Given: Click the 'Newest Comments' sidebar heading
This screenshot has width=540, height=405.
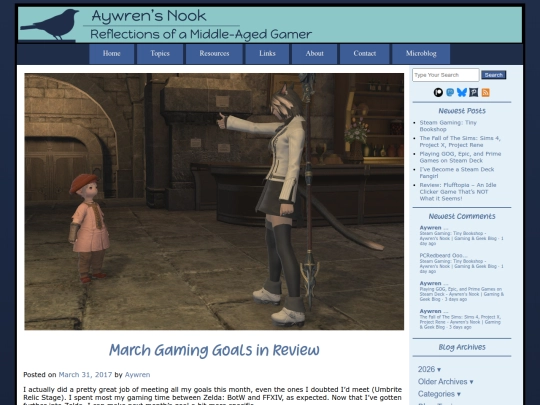Looking at the screenshot, I should (462, 216).
